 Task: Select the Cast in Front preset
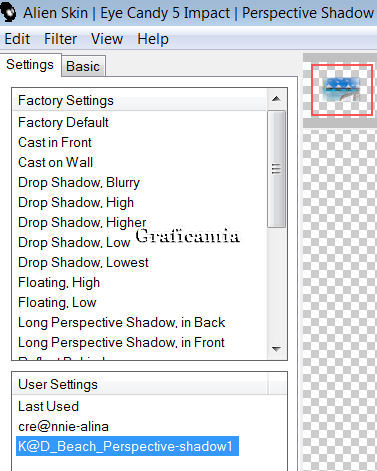(x=55, y=142)
